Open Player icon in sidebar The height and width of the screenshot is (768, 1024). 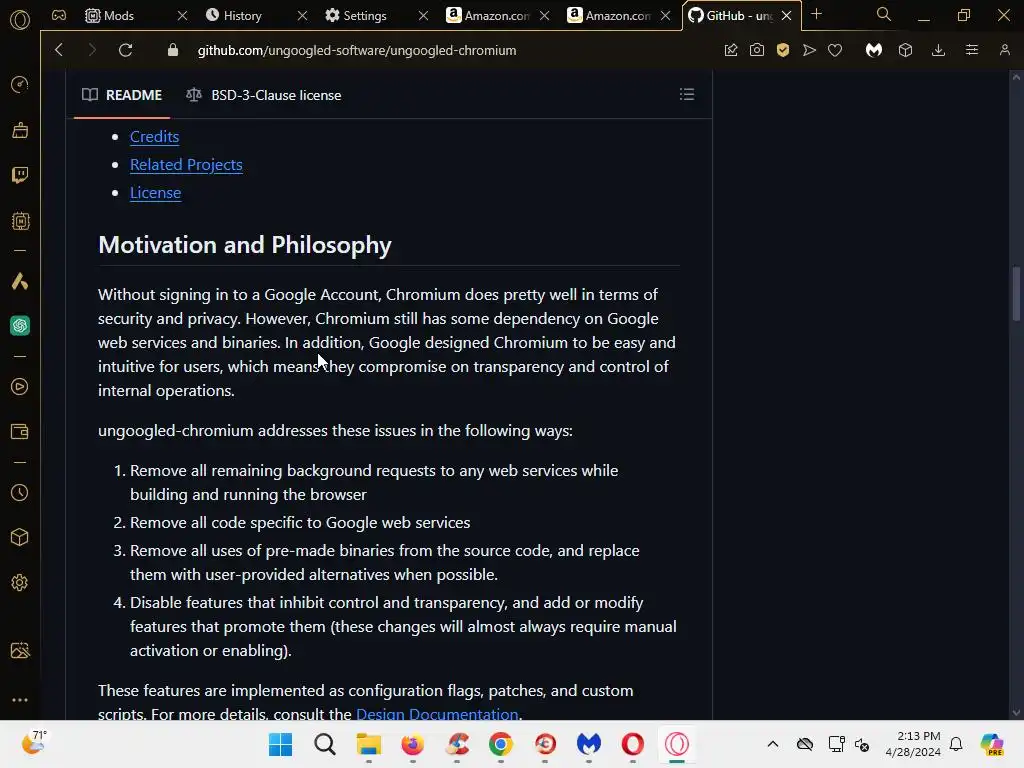click(x=20, y=387)
